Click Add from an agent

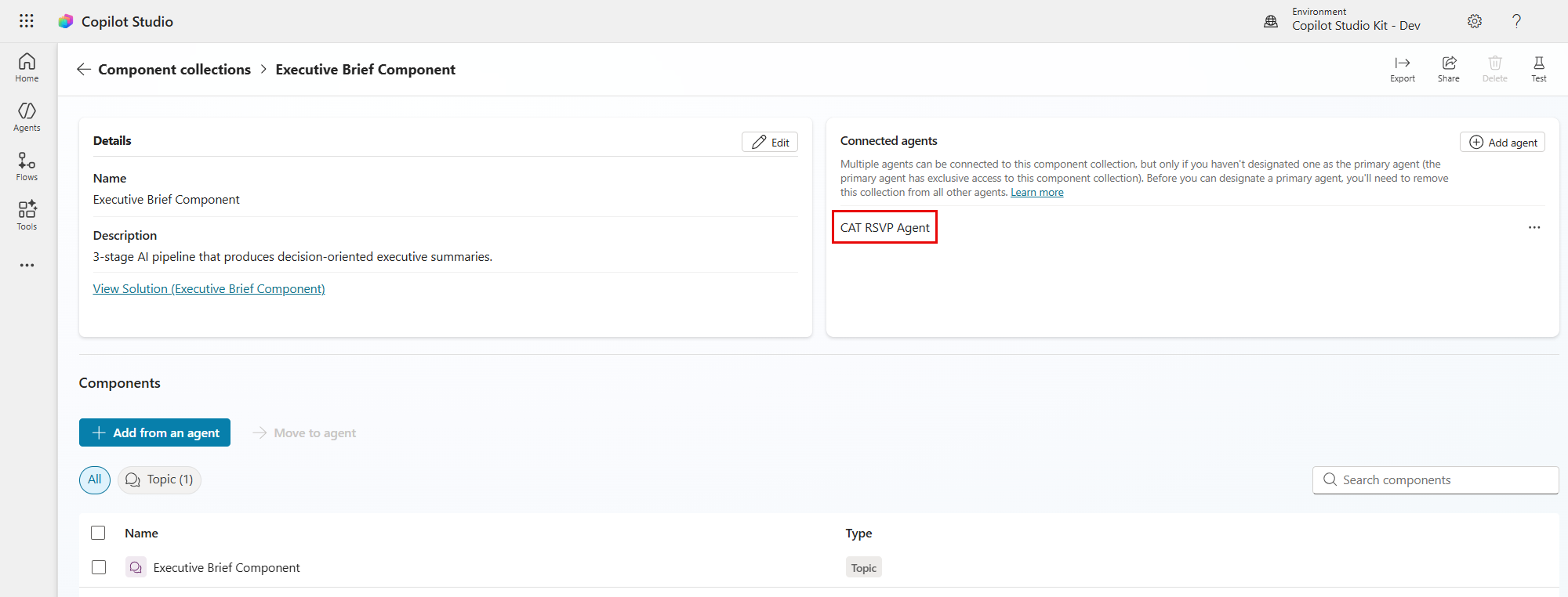point(154,432)
